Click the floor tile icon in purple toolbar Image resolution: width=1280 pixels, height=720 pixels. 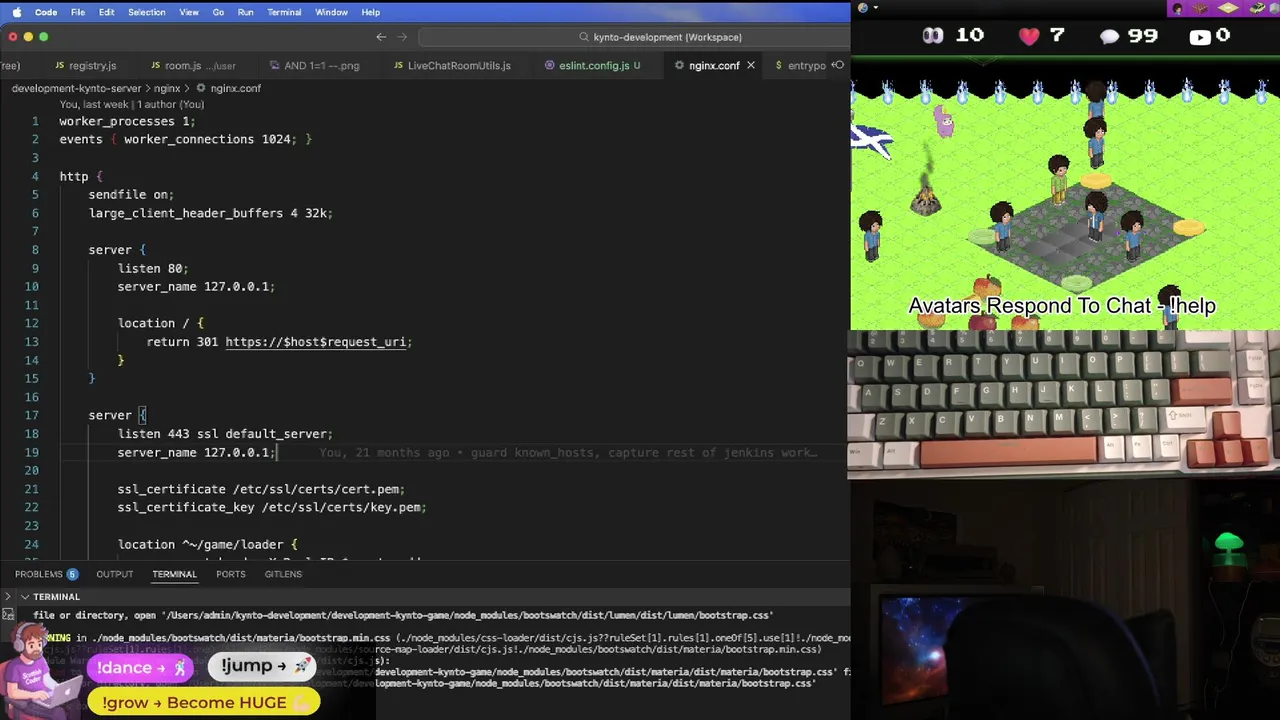point(1230,8)
